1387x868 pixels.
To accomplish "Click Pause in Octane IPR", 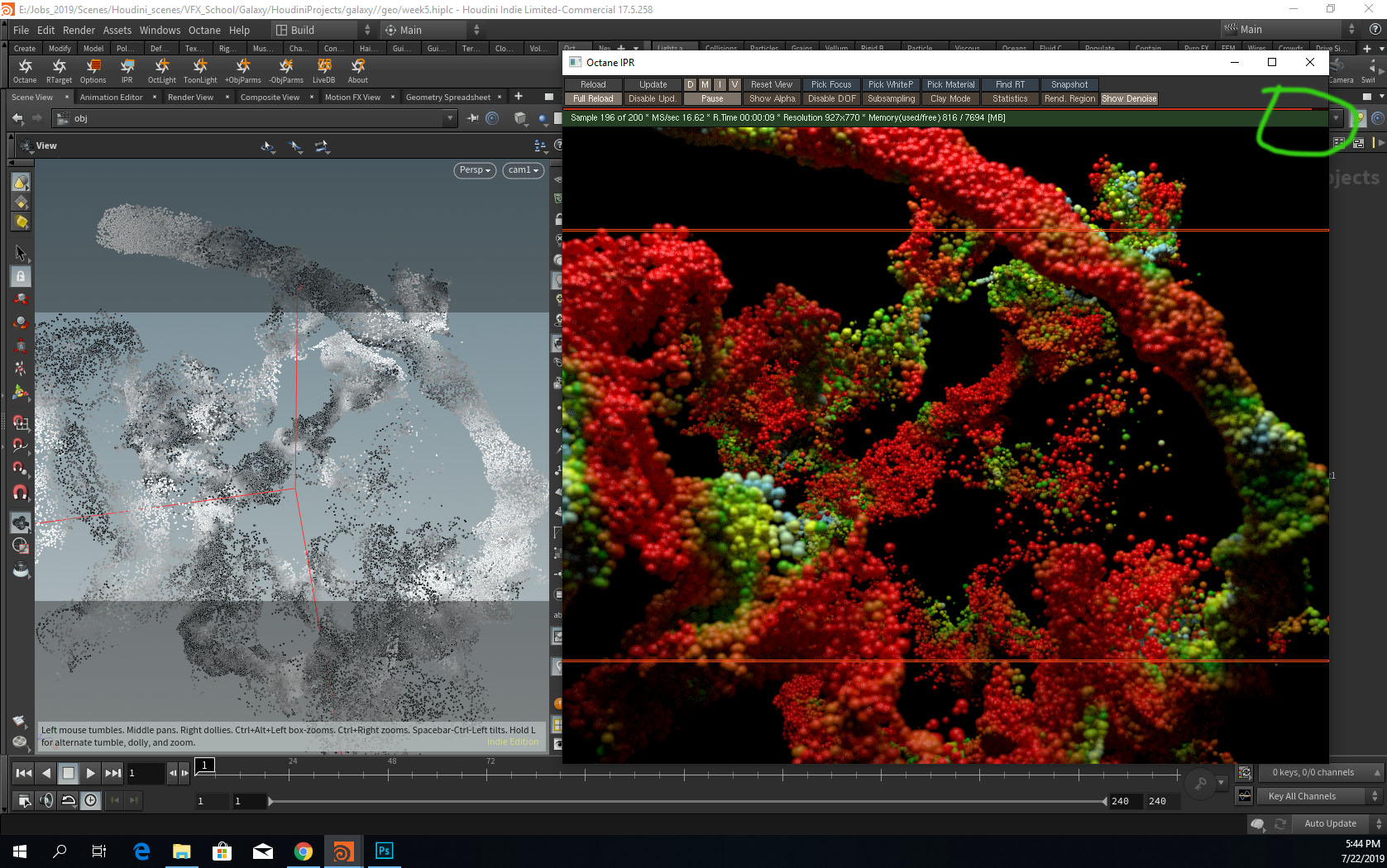I will click(712, 98).
